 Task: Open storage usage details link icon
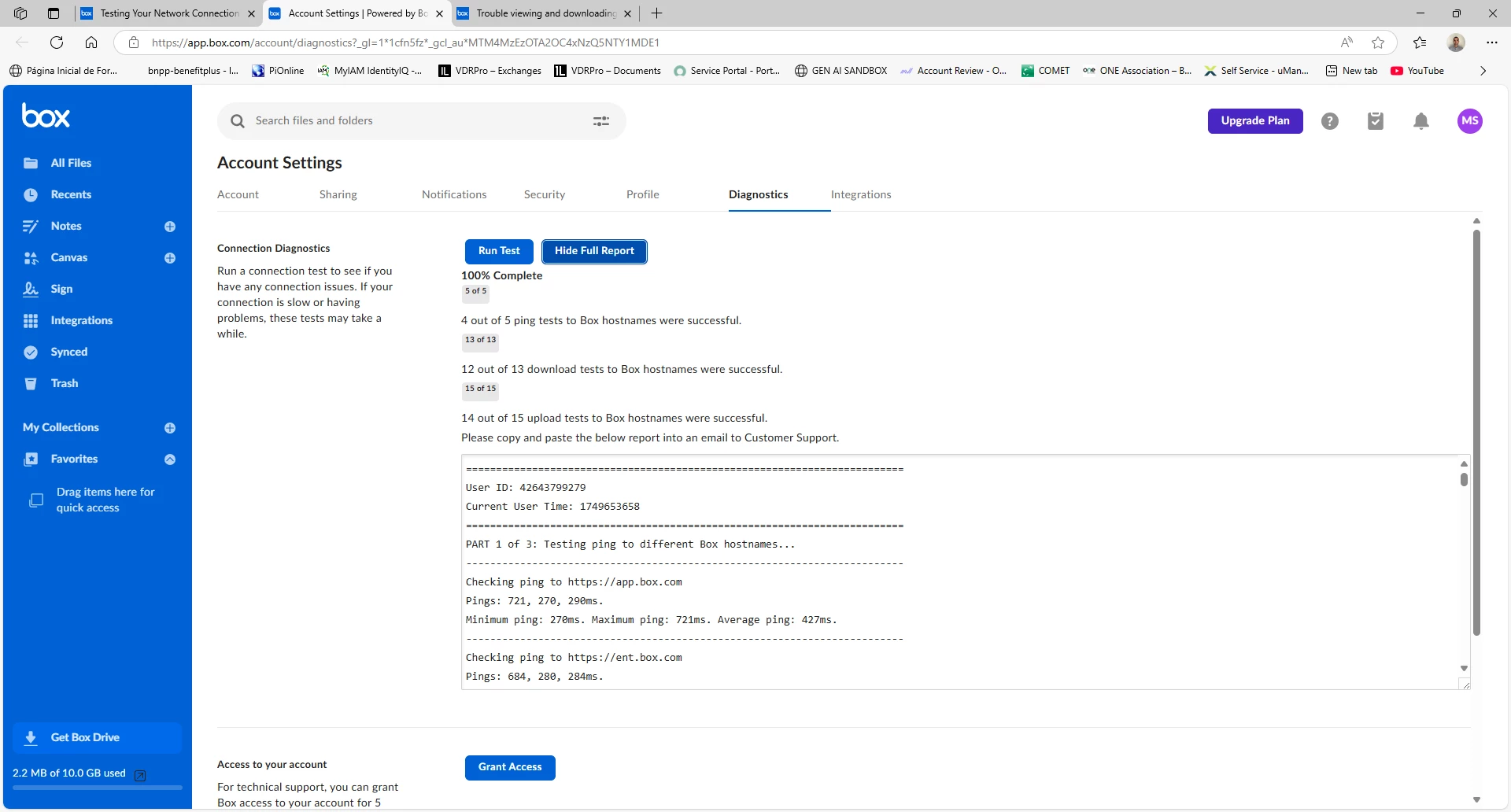pyautogui.click(x=140, y=776)
